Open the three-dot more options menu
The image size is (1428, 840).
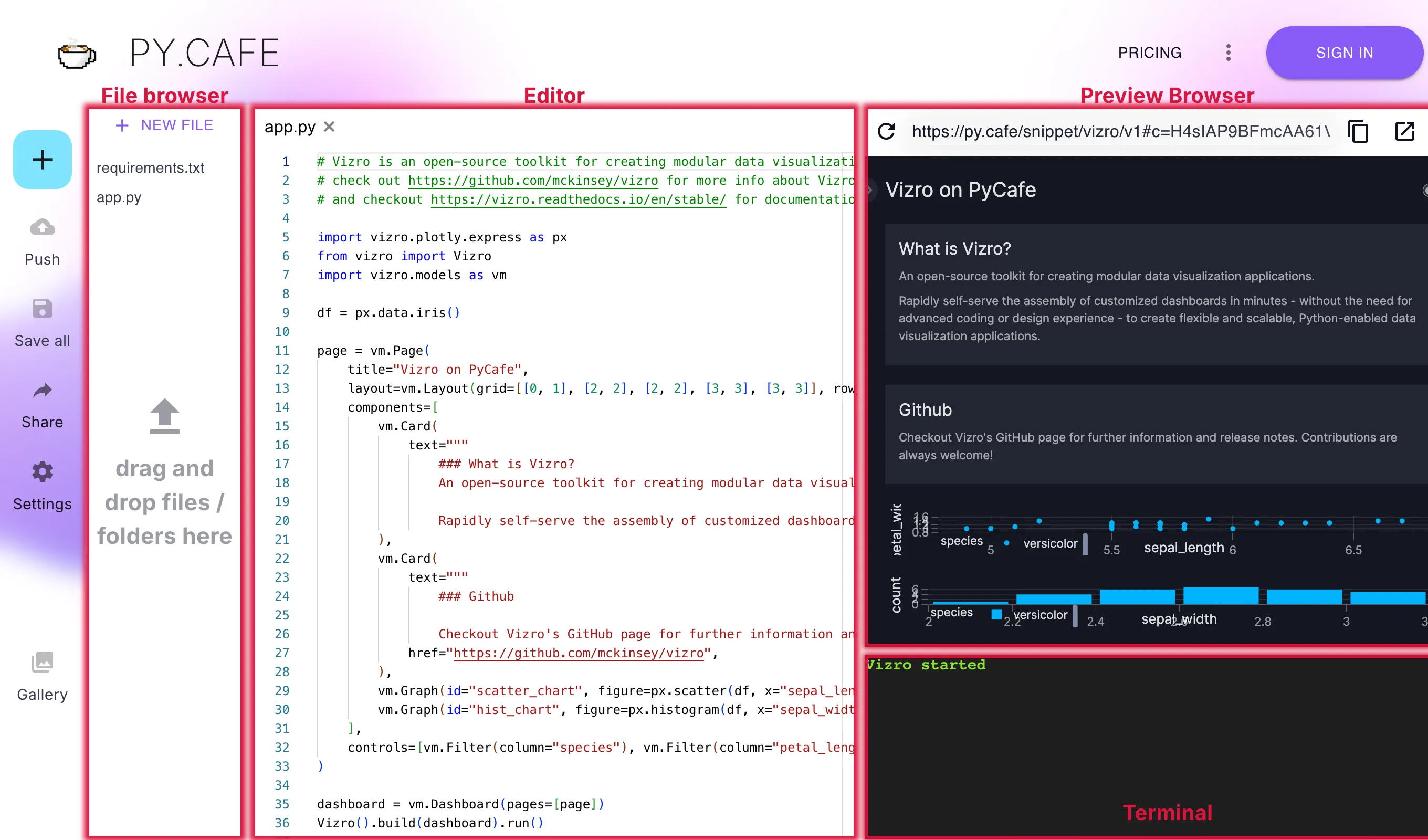pos(1228,52)
